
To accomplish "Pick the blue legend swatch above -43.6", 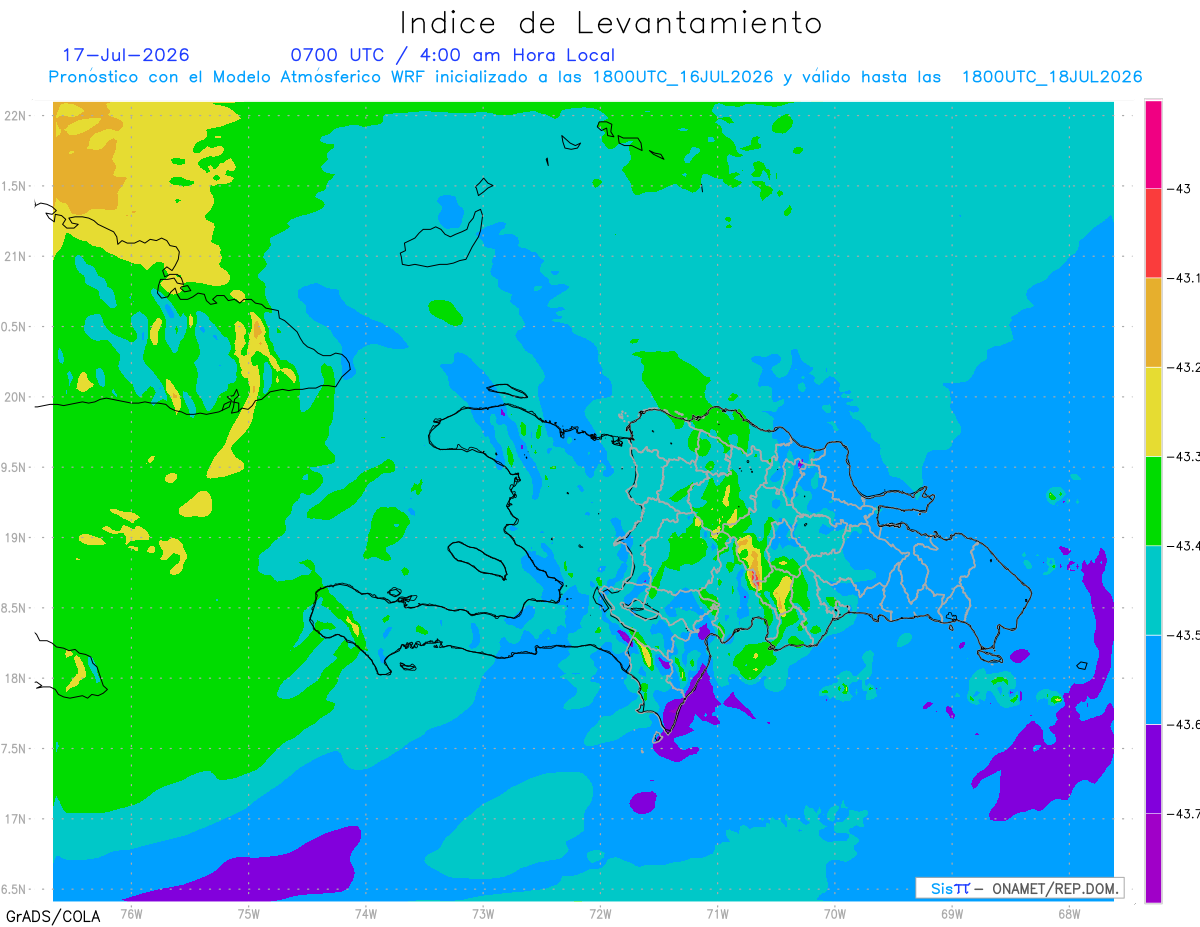I will (1153, 679).
